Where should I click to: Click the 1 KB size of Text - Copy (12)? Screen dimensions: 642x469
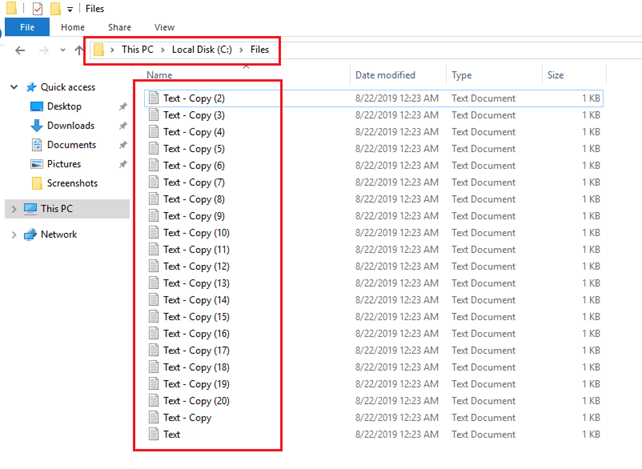pyautogui.click(x=591, y=267)
